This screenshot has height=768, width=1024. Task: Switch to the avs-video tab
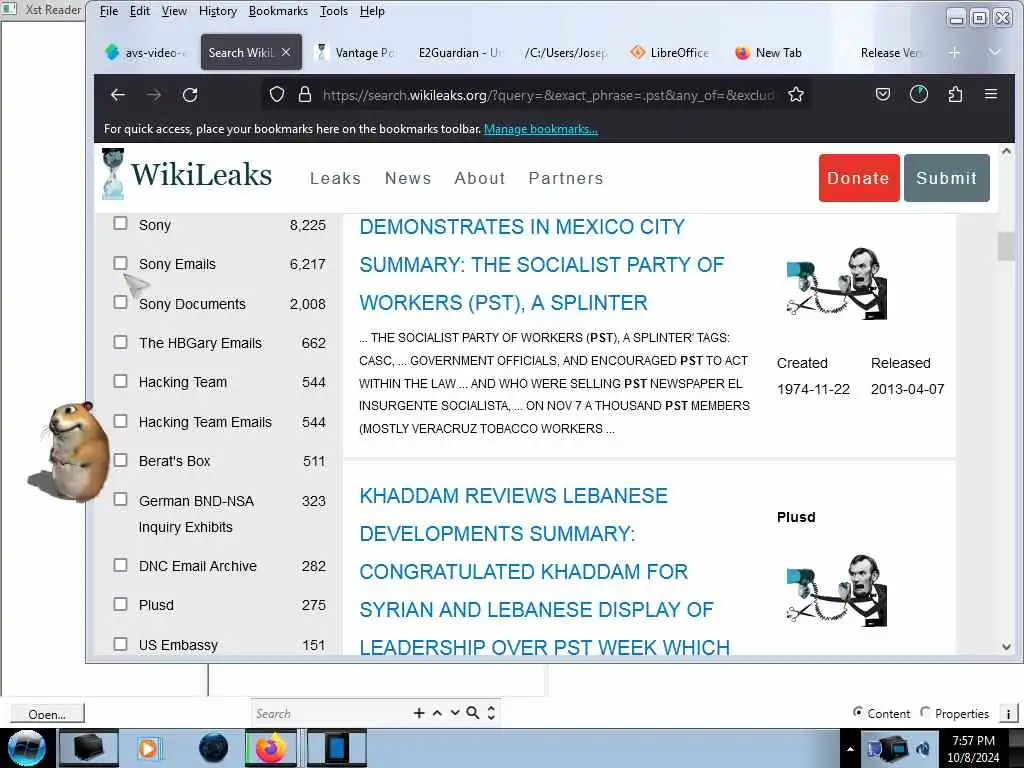point(146,52)
